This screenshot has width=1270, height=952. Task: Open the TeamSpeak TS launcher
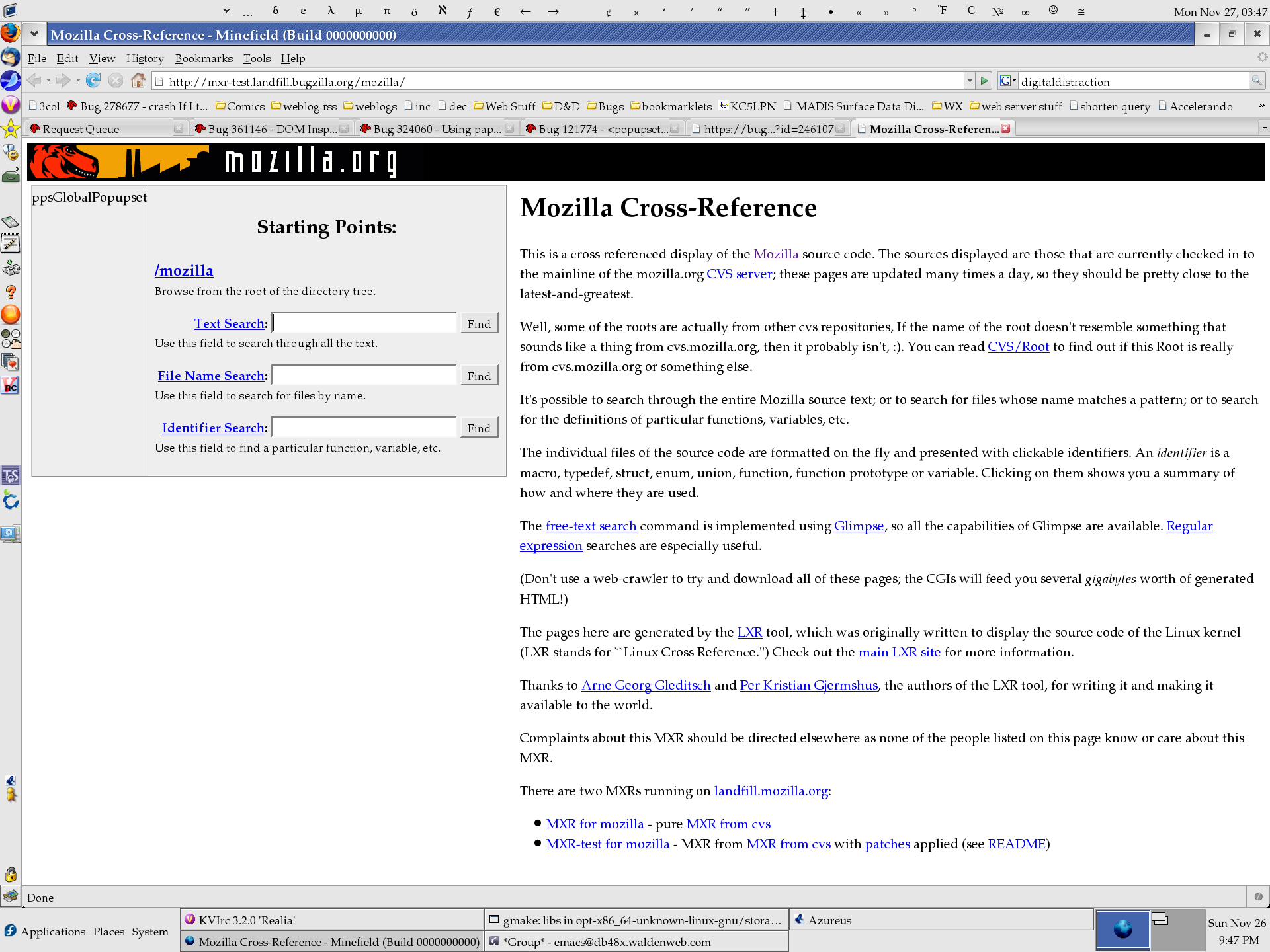coord(11,475)
